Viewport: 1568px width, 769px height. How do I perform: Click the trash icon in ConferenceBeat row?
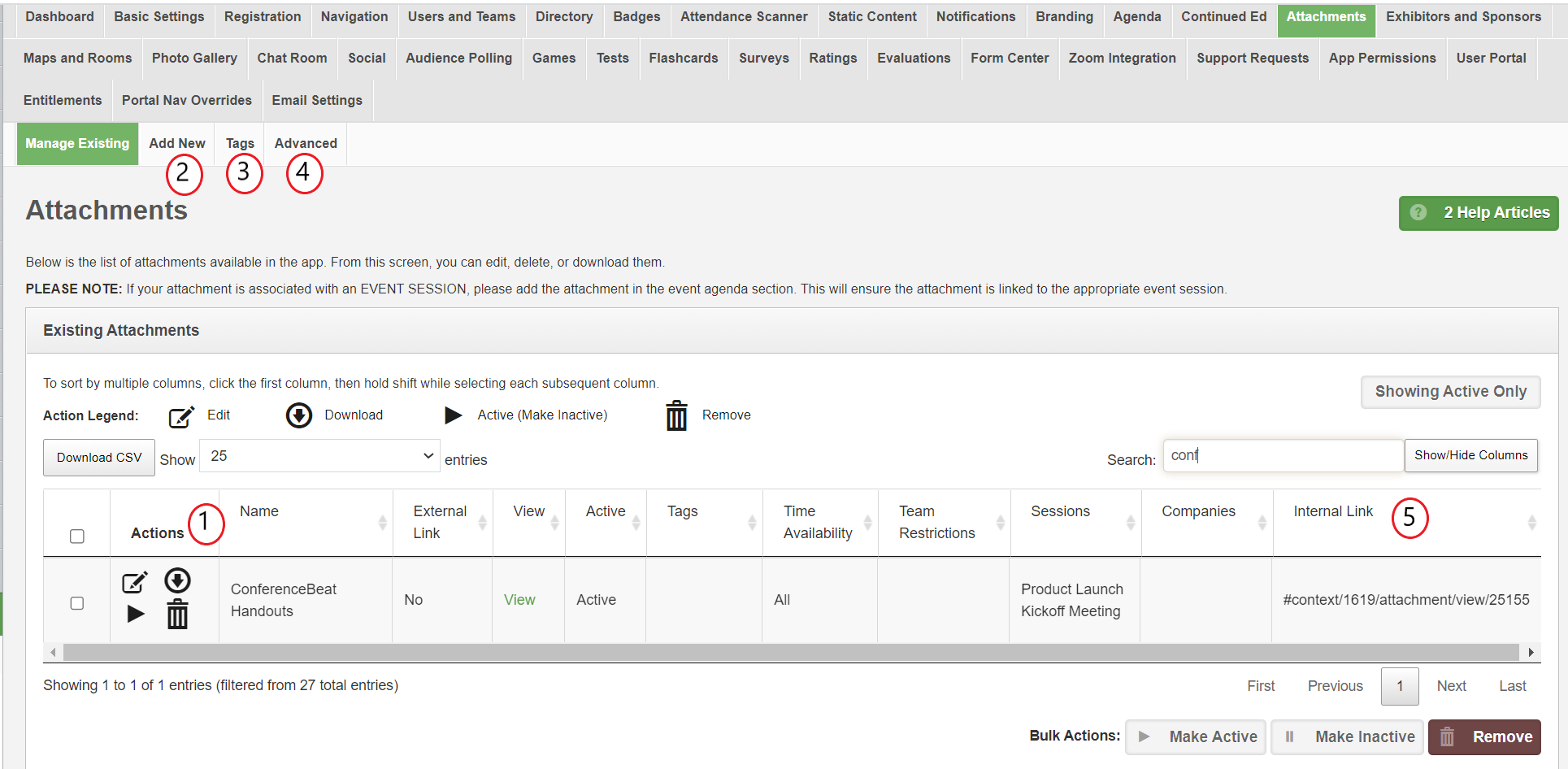click(x=177, y=614)
